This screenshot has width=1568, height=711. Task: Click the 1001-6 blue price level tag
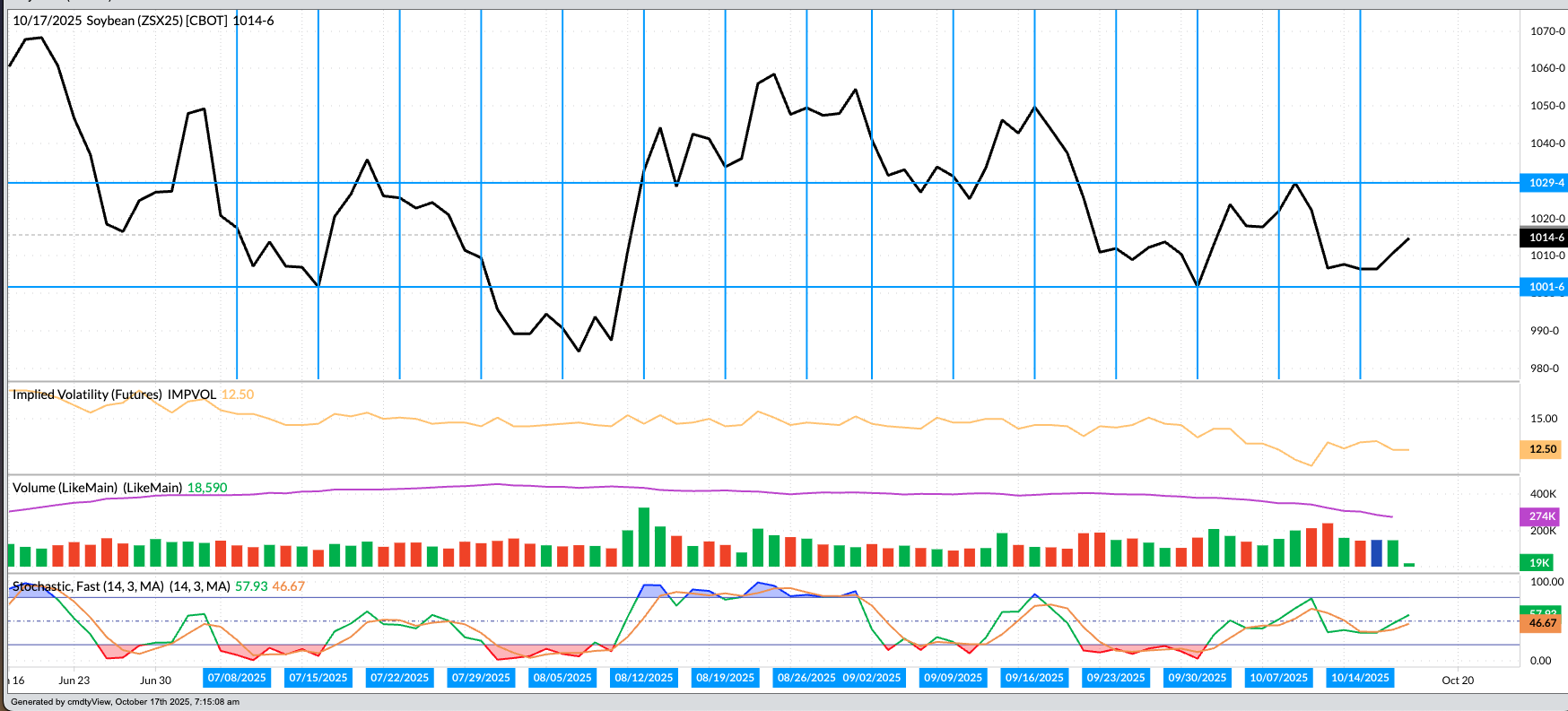pyautogui.click(x=1545, y=287)
